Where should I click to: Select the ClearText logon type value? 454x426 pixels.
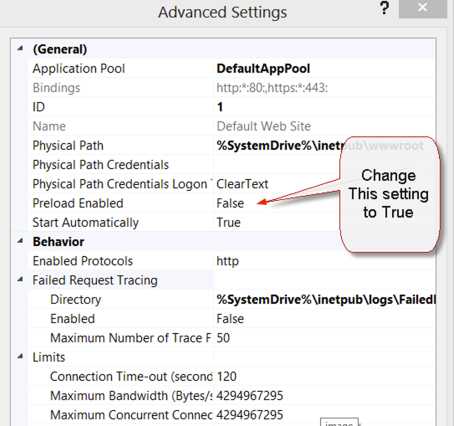(242, 184)
